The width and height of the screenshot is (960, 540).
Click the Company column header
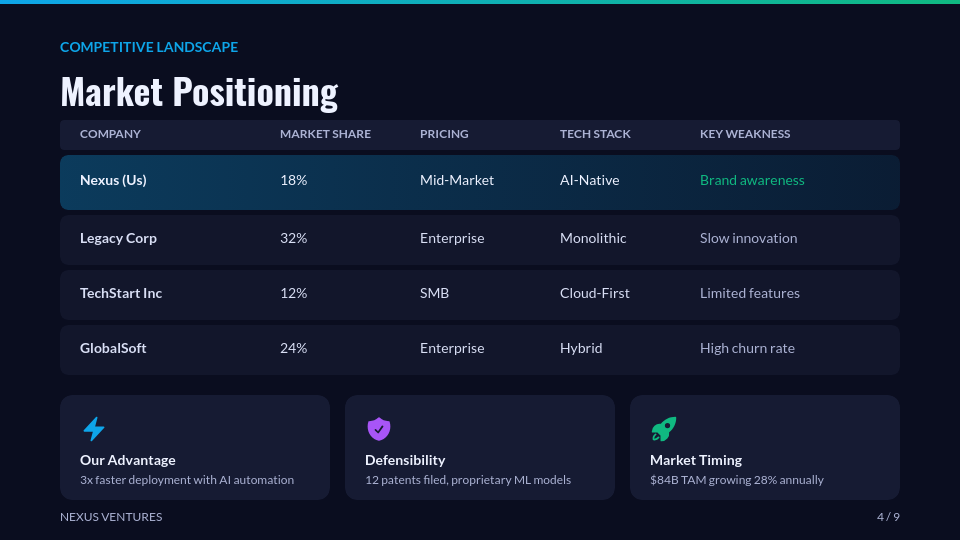click(110, 134)
